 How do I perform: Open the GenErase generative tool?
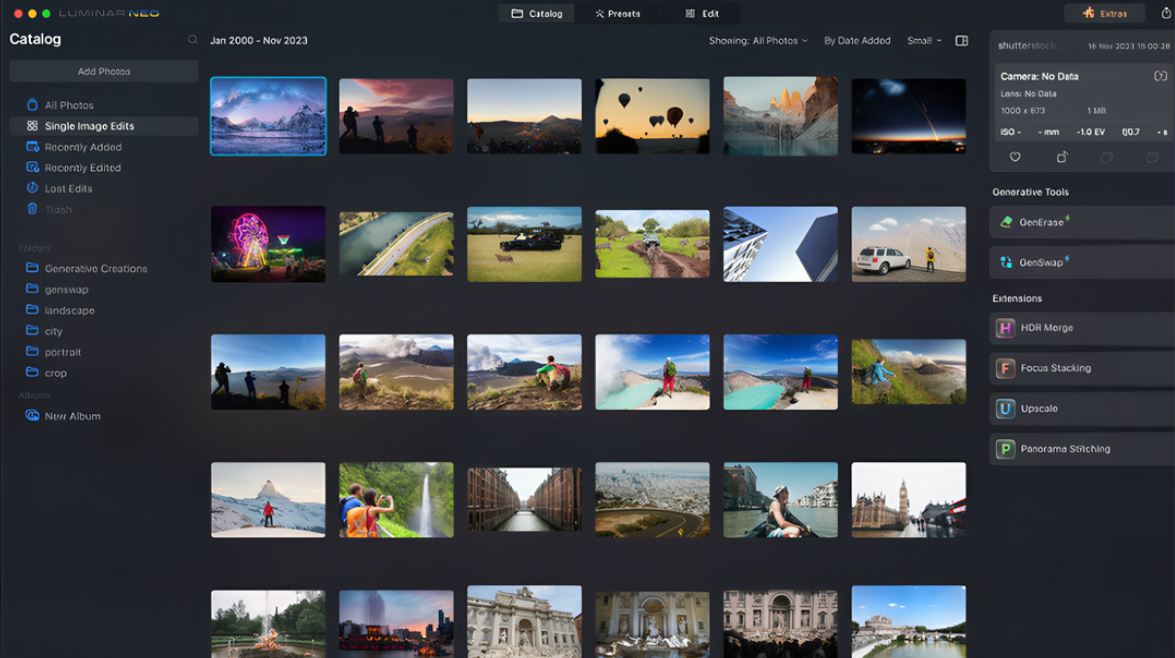tap(1082, 222)
